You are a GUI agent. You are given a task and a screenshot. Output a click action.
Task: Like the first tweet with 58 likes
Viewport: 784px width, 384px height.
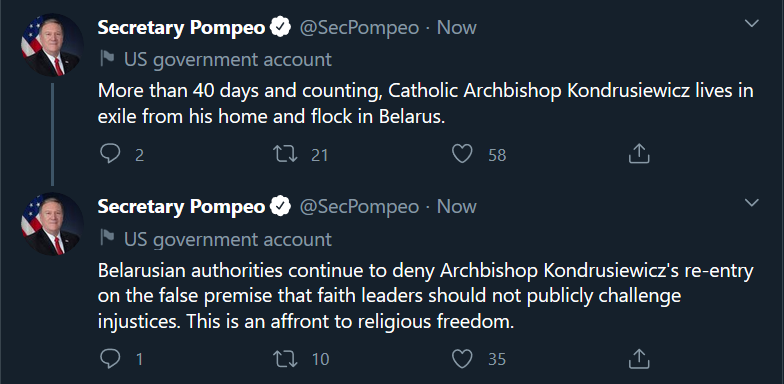pos(462,154)
